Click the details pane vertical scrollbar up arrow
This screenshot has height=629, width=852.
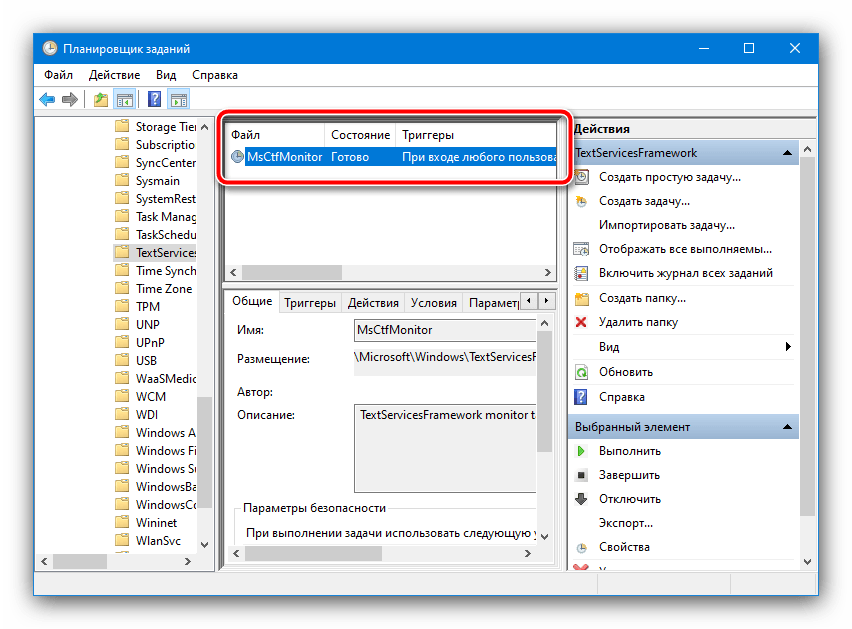544,323
